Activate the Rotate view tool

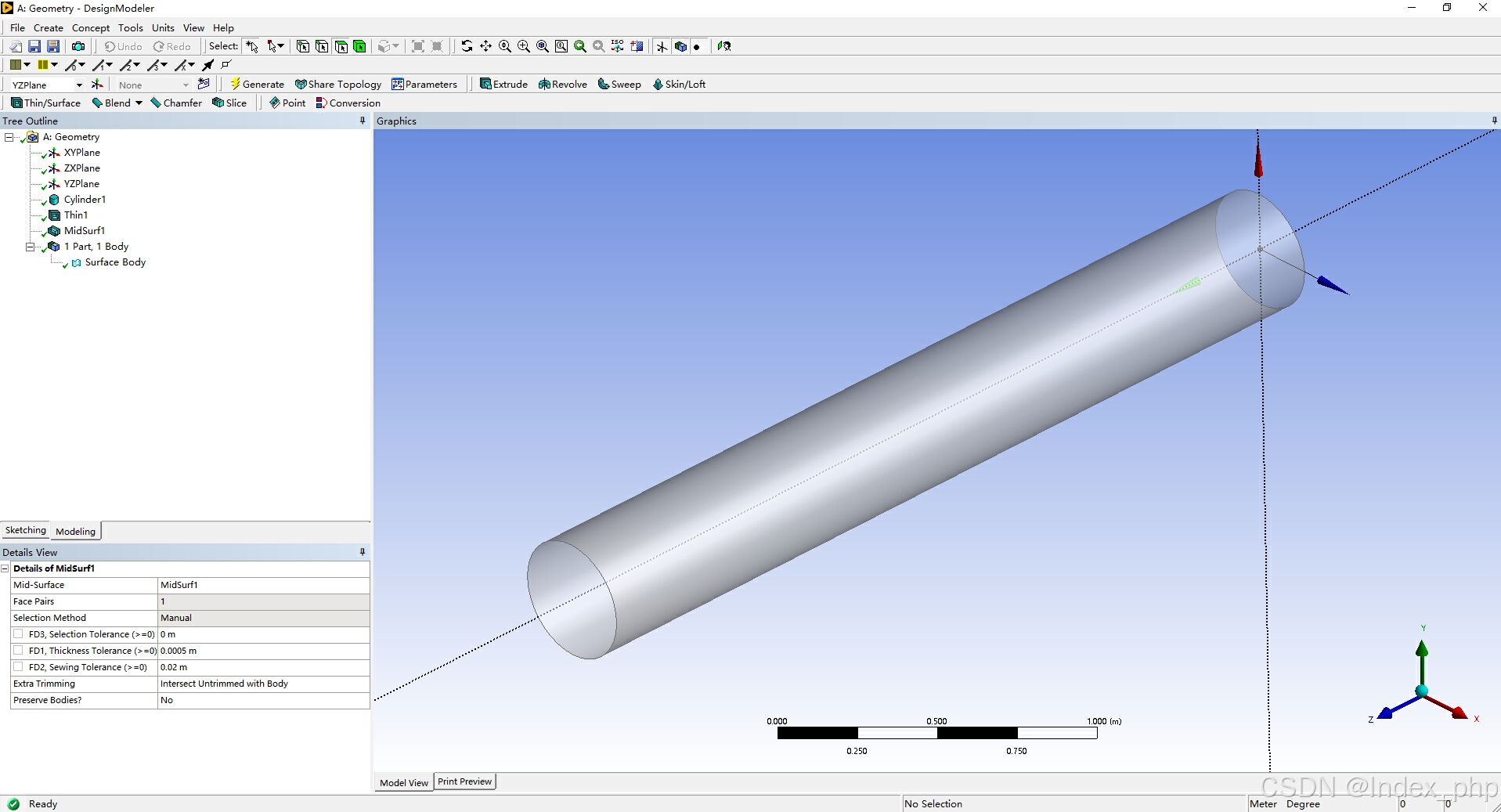coord(467,46)
